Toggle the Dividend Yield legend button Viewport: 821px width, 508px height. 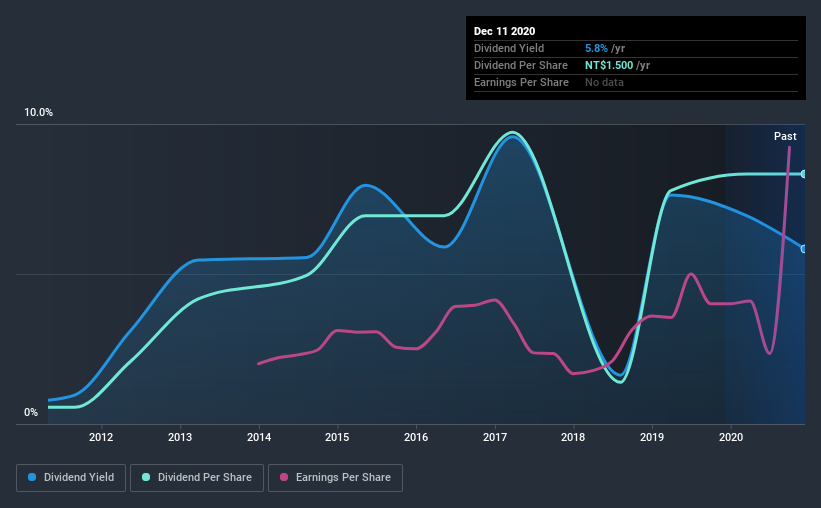[71, 478]
